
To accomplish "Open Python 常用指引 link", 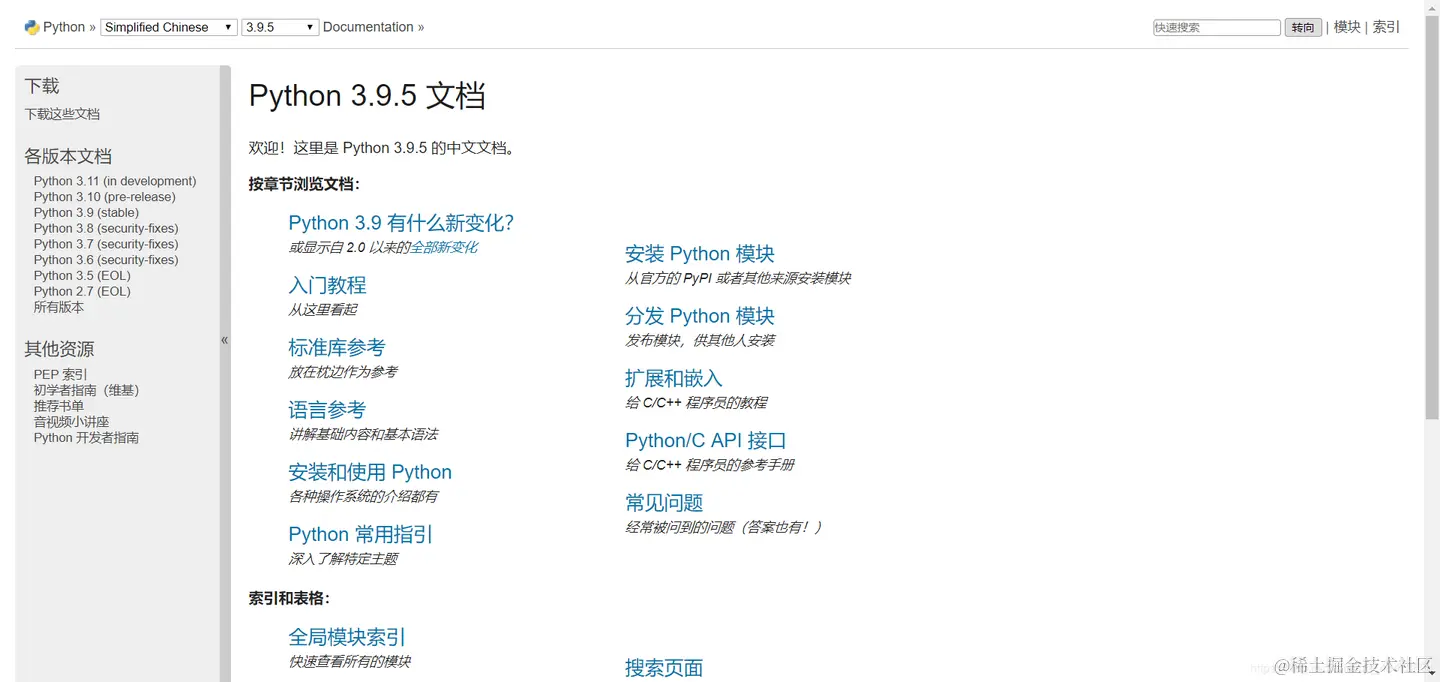I will click(361, 534).
